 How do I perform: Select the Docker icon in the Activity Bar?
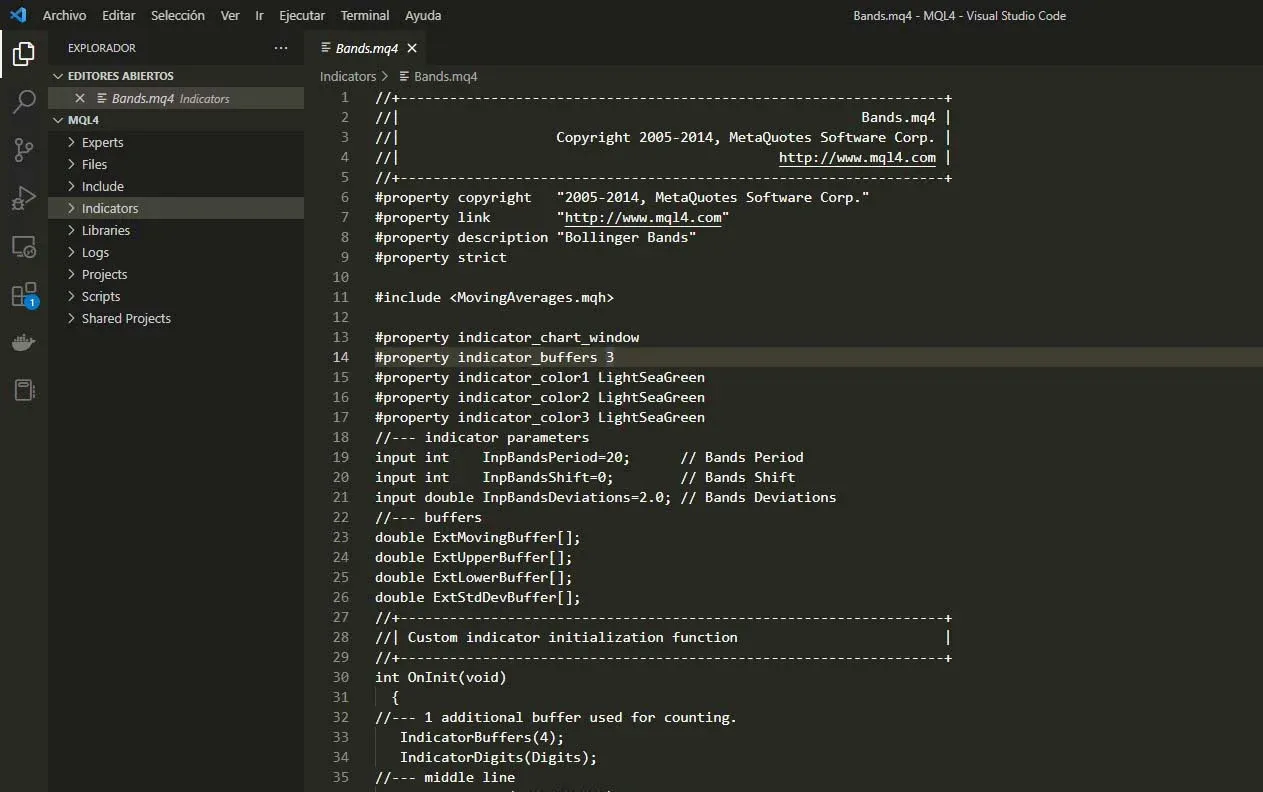(x=24, y=342)
